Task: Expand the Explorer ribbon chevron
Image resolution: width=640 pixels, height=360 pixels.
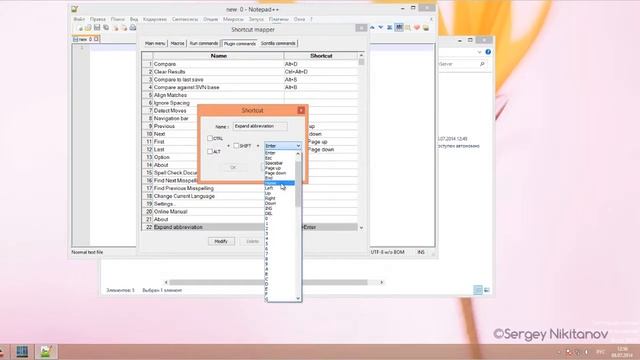Action: 479,52
